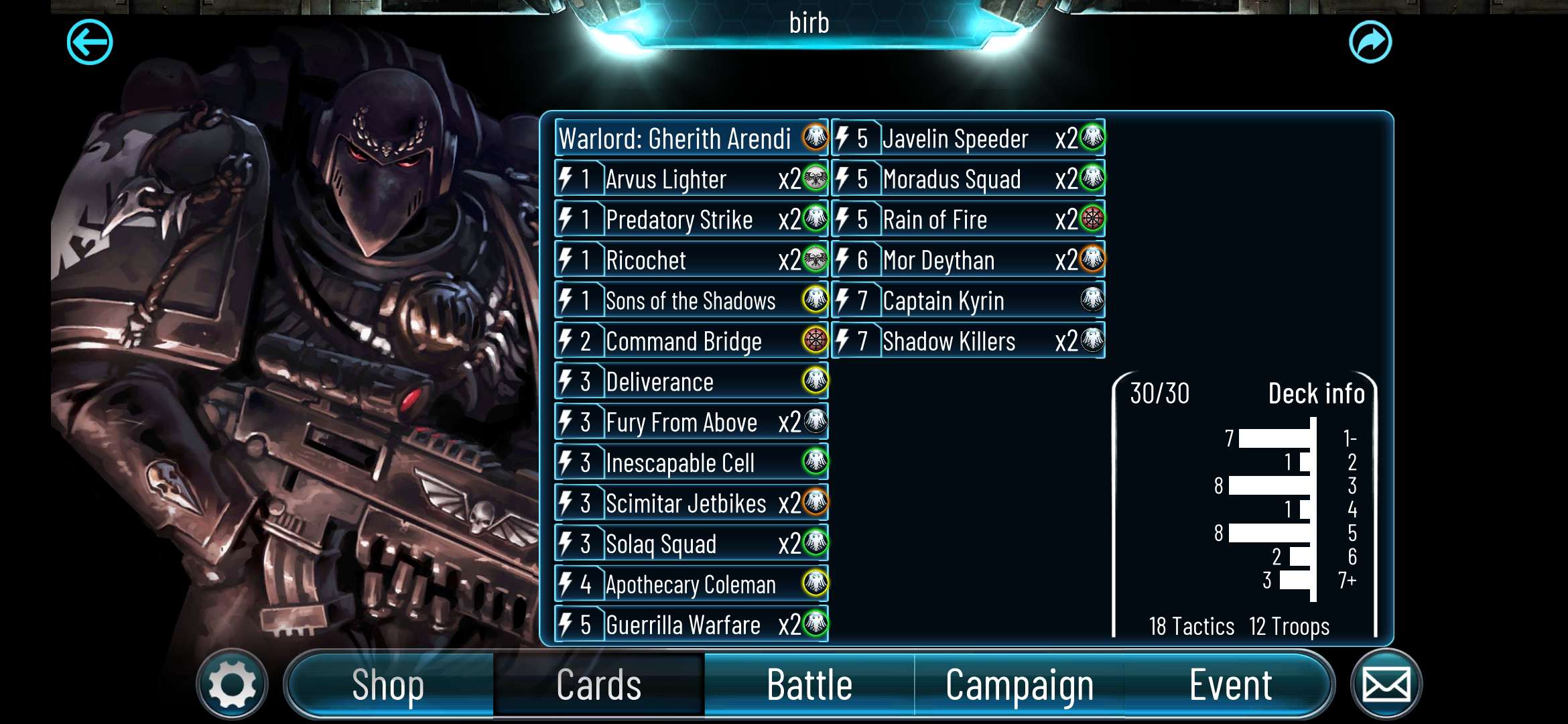This screenshot has height=724, width=1568.
Task: Select the Apothecary Coleman card row
Action: (692, 584)
